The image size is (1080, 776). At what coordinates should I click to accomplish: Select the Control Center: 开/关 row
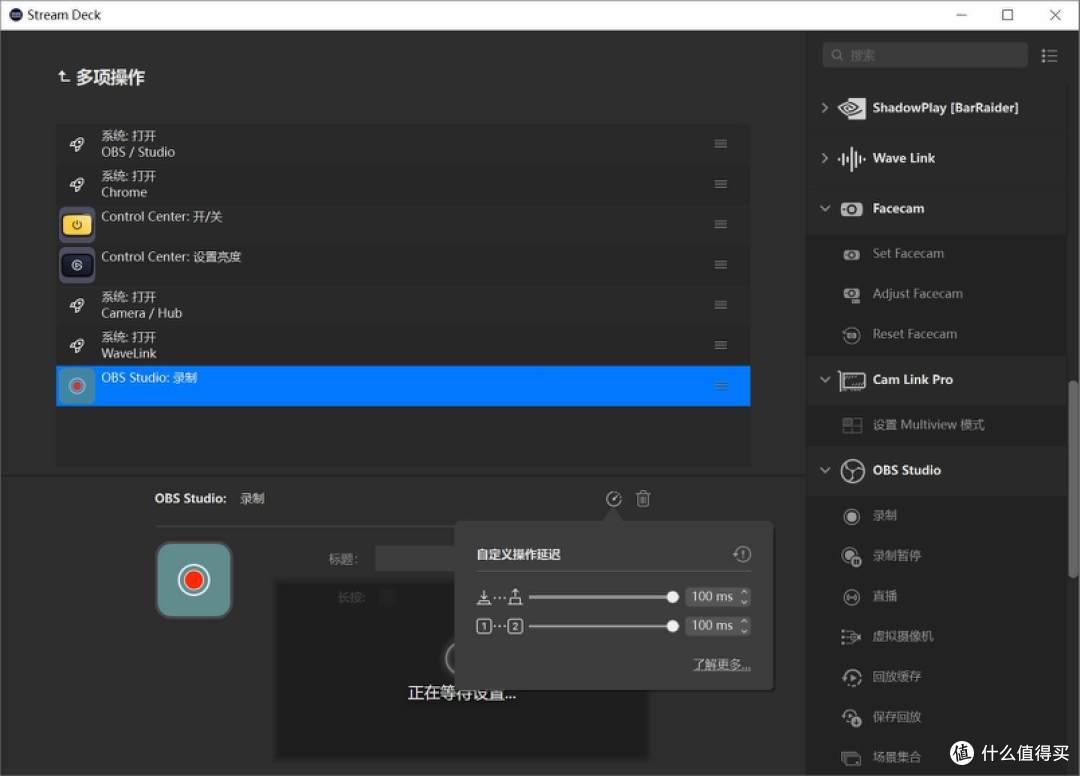403,224
